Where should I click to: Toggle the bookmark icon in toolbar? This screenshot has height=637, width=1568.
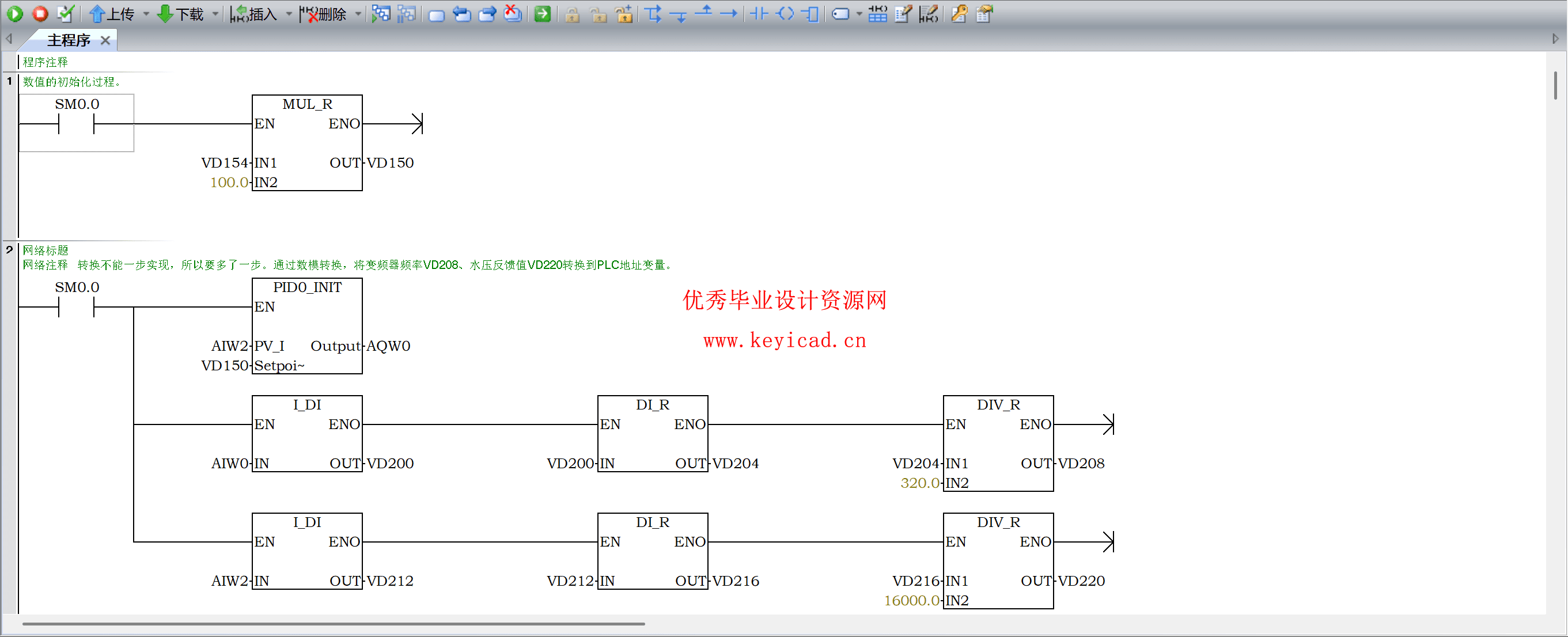coord(437,13)
